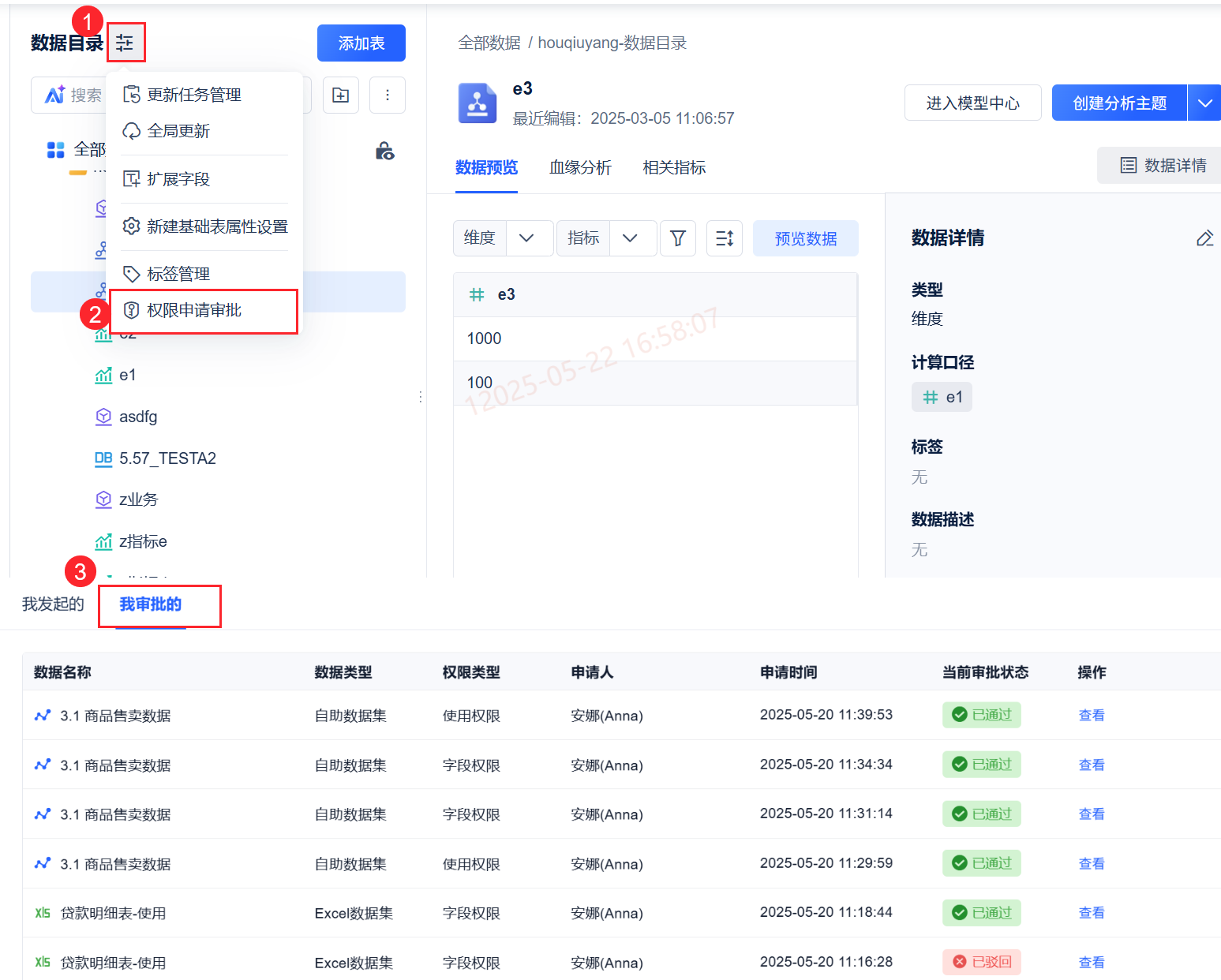Click the filter funnel icon
The height and width of the screenshot is (980, 1221).
(678, 238)
